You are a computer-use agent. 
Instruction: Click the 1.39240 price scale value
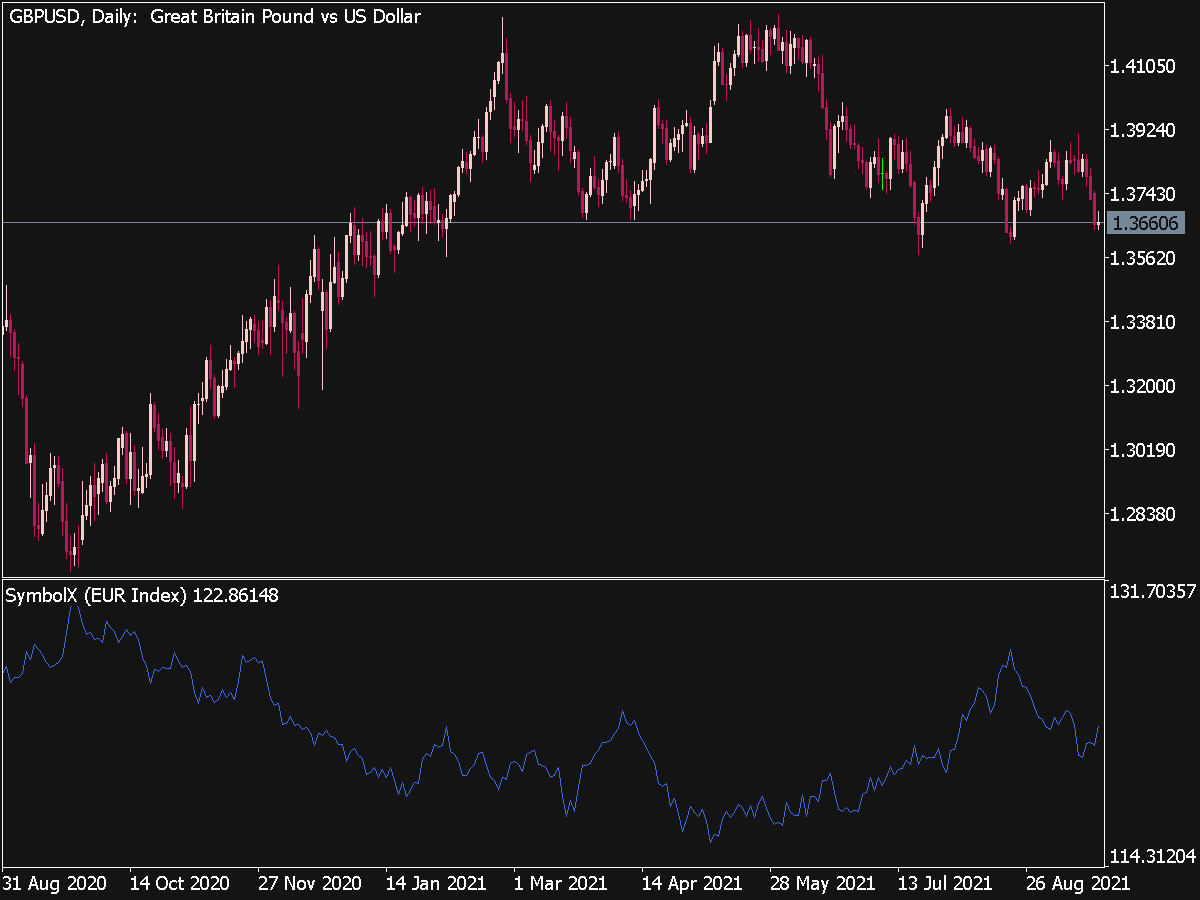coord(1143,130)
